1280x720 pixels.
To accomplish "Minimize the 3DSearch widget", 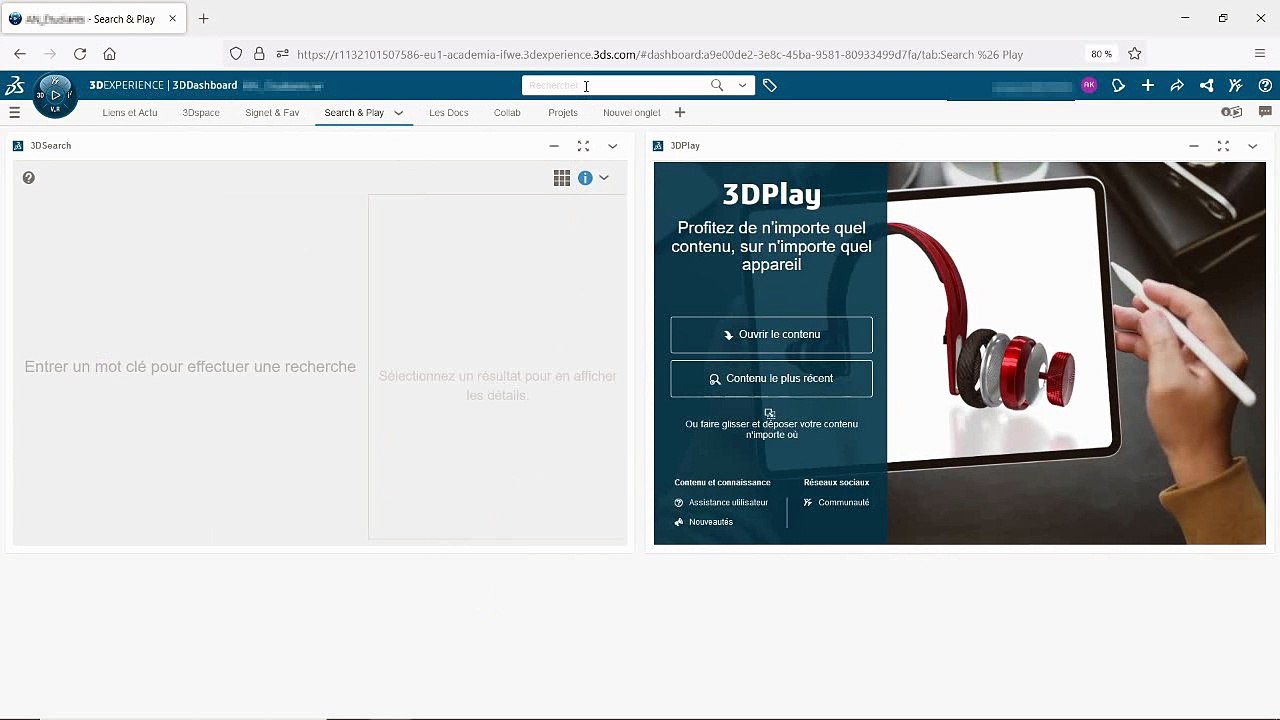I will point(554,146).
